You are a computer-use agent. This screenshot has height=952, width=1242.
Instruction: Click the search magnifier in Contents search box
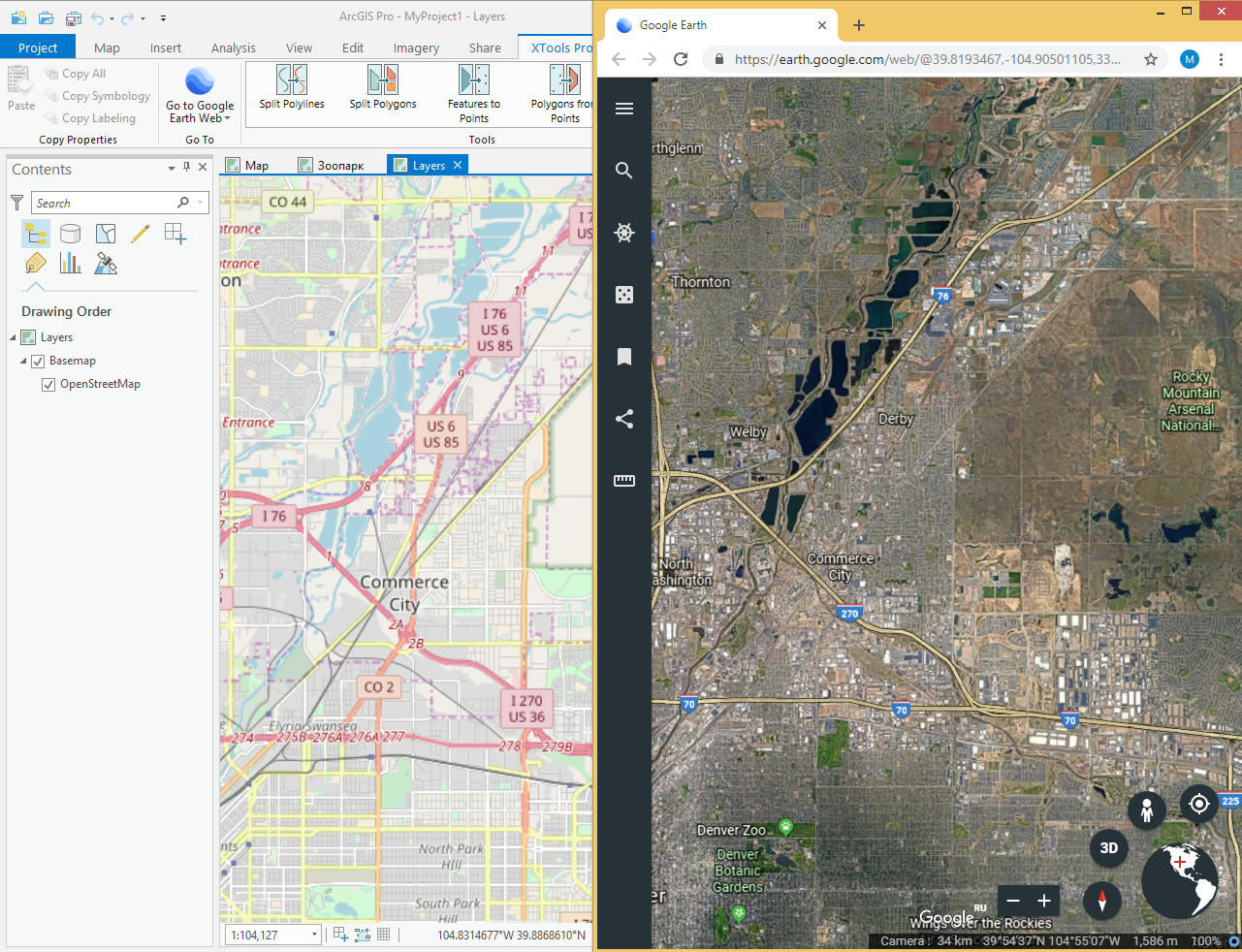point(183,203)
